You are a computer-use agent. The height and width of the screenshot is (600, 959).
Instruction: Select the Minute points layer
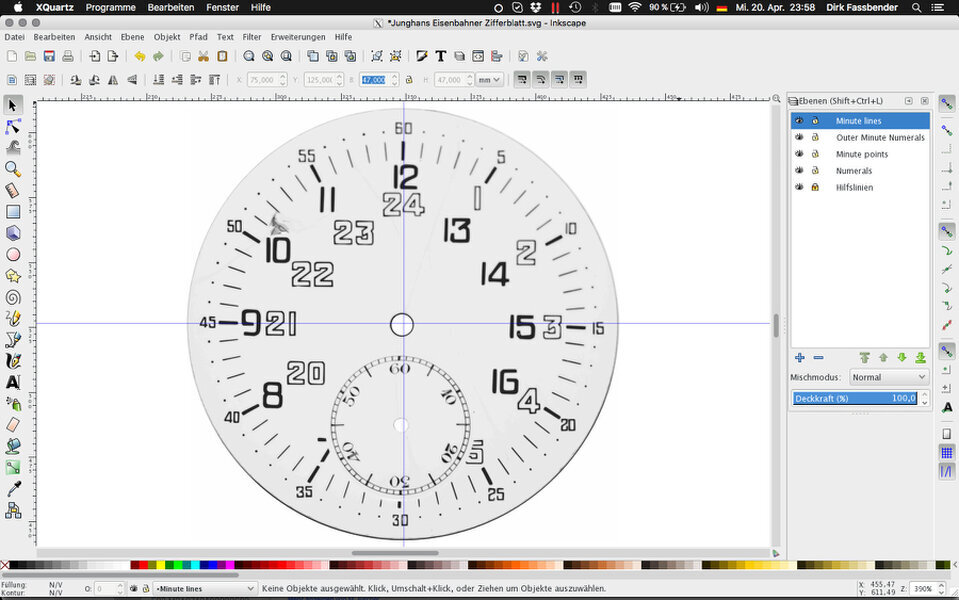point(860,154)
